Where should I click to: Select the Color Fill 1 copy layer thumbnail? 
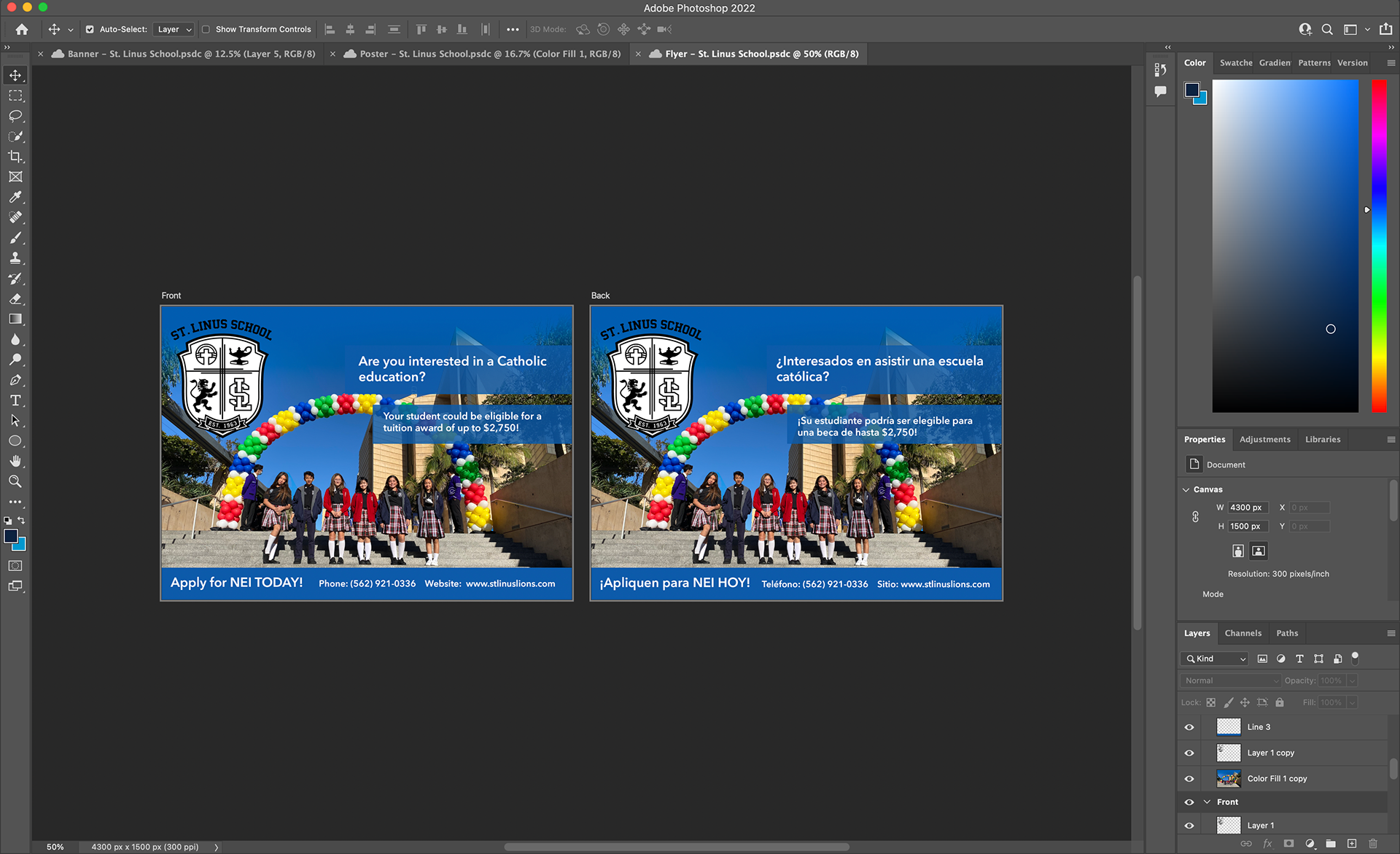click(1229, 779)
